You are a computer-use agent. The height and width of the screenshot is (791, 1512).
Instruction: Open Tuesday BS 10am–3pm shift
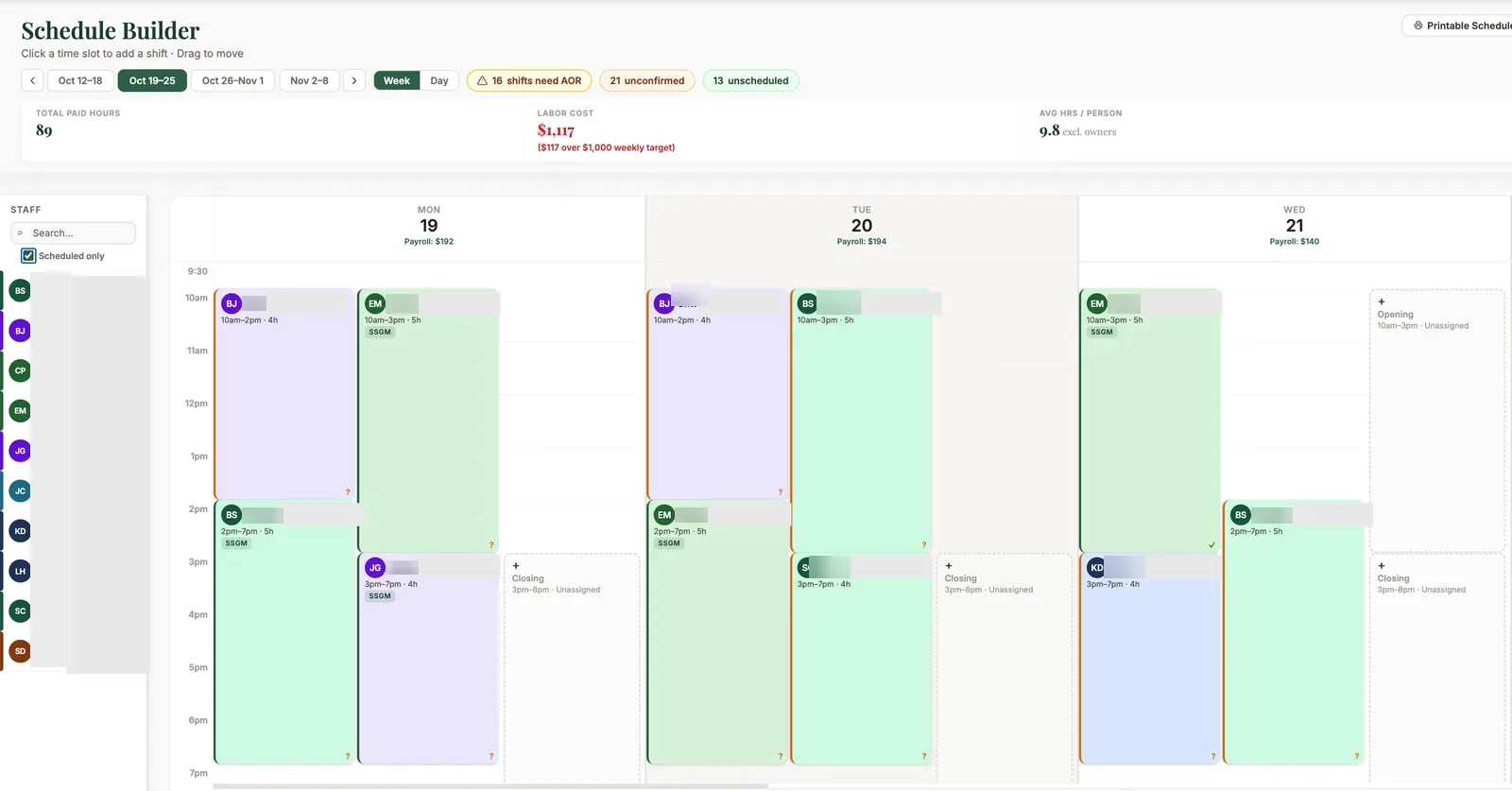tap(861, 421)
